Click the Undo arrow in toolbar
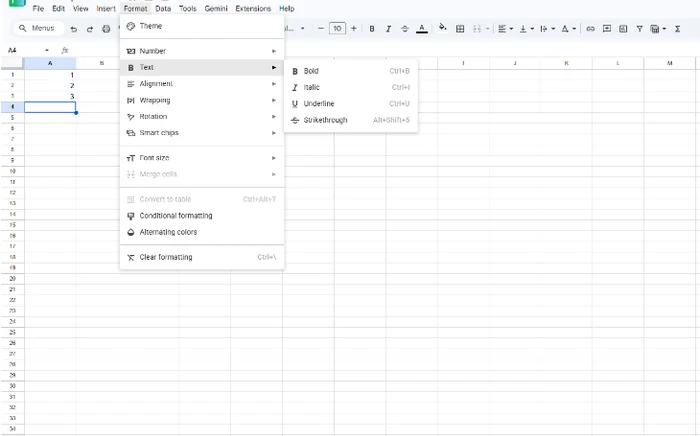The width and height of the screenshot is (700, 436). tap(74, 29)
